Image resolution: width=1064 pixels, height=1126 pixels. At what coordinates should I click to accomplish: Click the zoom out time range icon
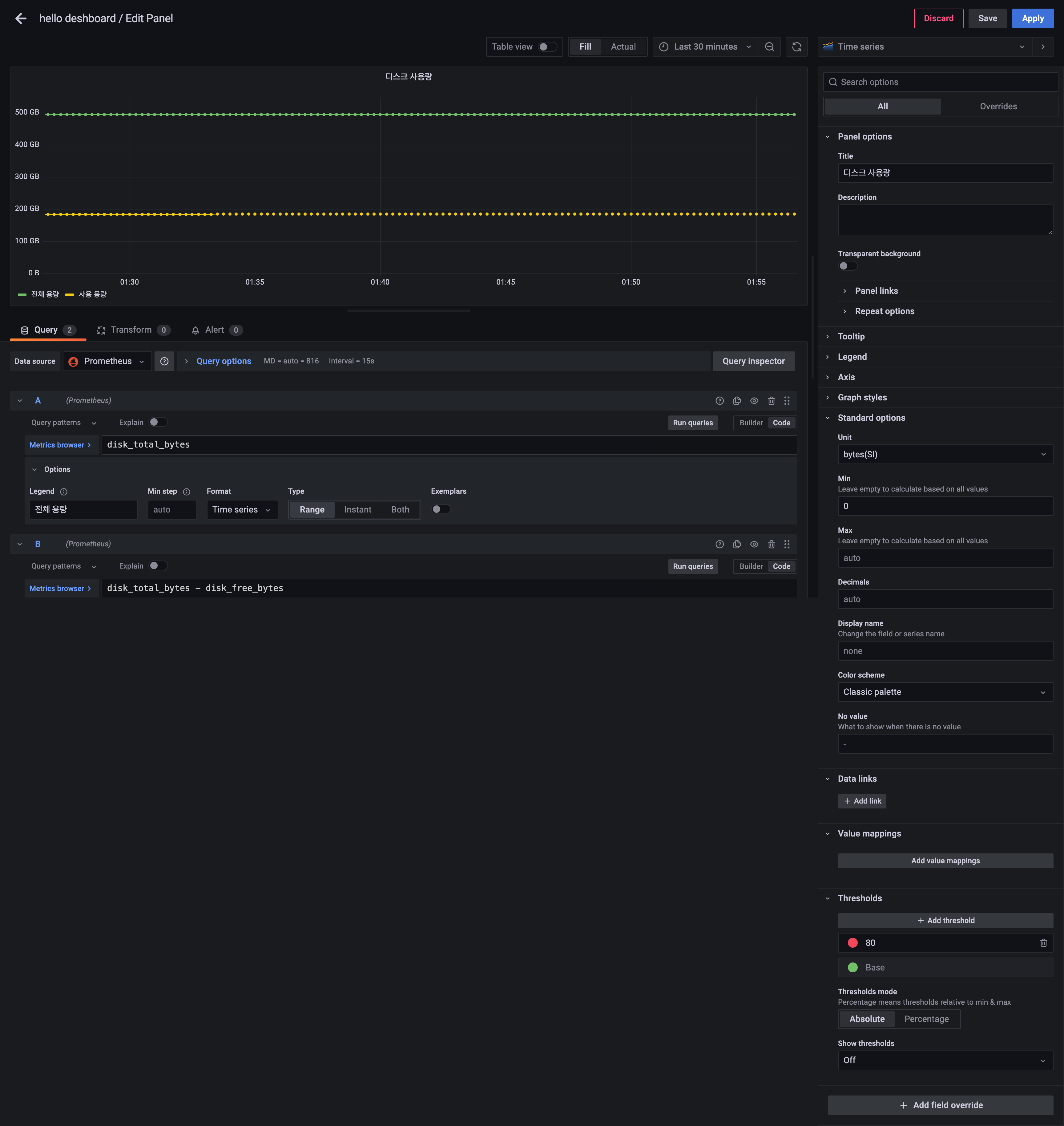[x=769, y=47]
